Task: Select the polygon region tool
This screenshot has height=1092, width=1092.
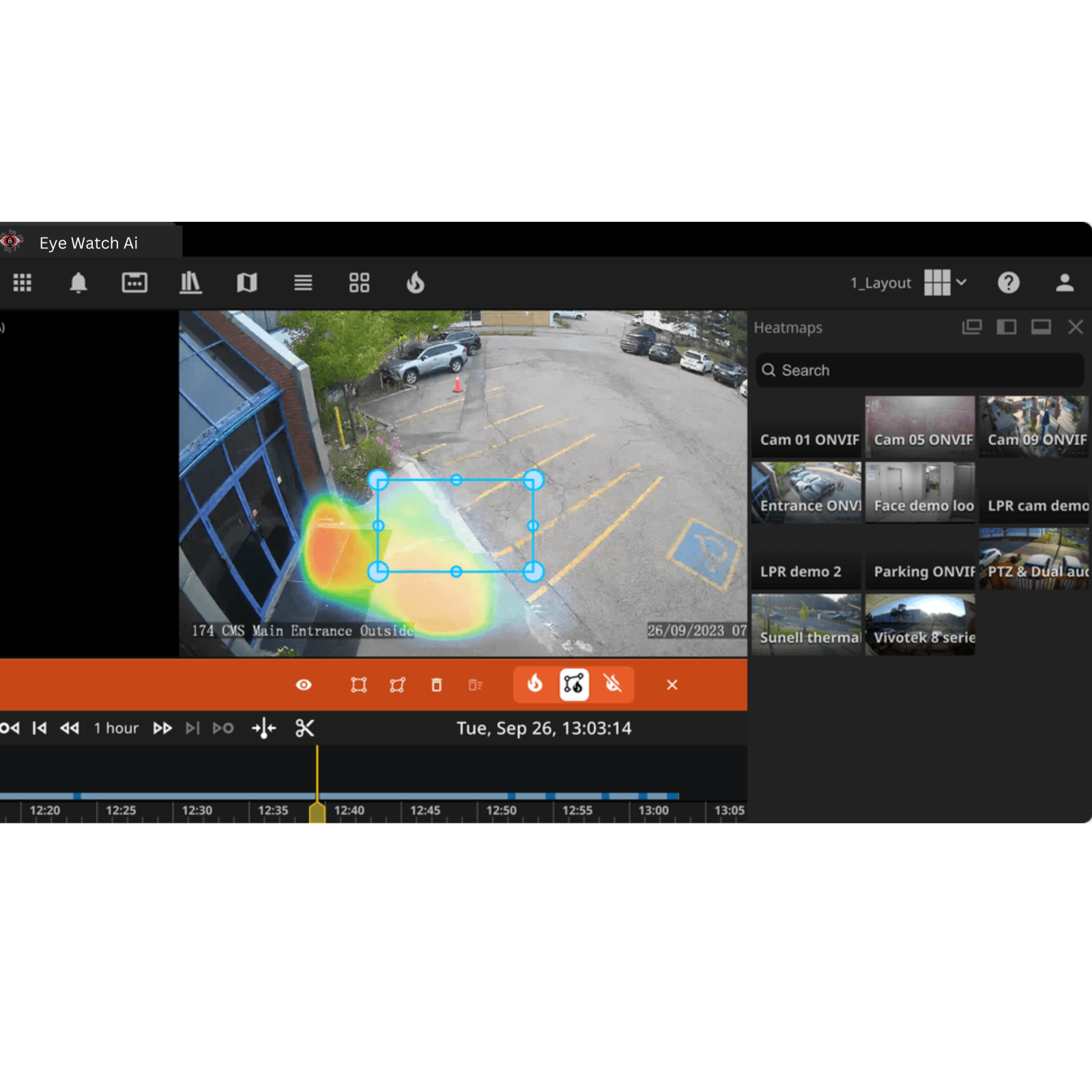Action: (397, 685)
